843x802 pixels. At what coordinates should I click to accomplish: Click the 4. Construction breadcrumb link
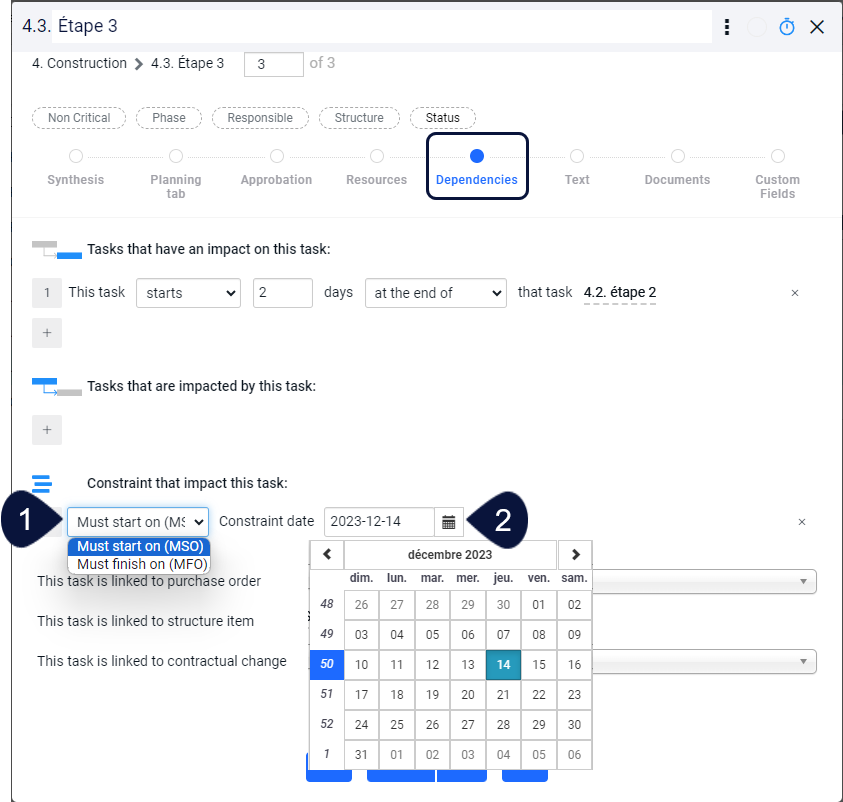77,63
